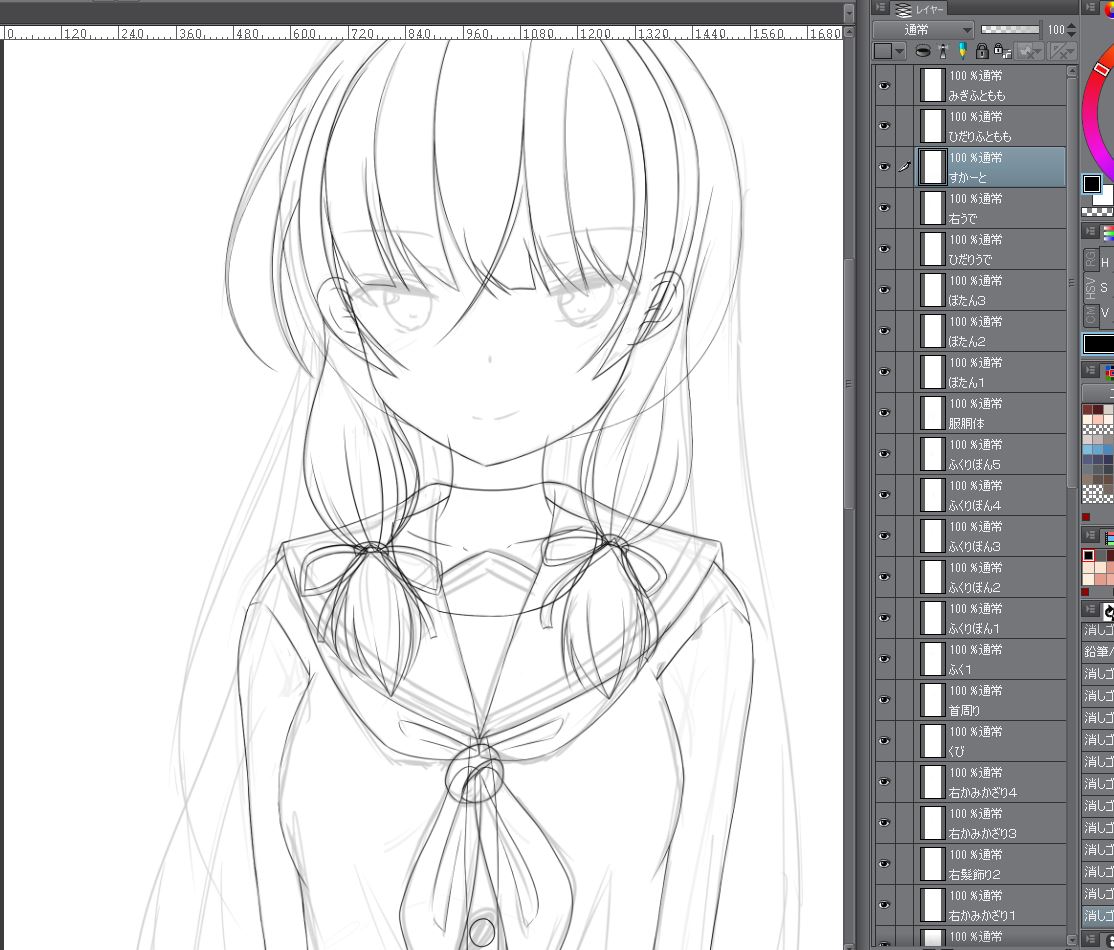The width and height of the screenshot is (1114, 950).
Task: Switch to the HSV slider tab
Action: pyautogui.click(x=1090, y=288)
